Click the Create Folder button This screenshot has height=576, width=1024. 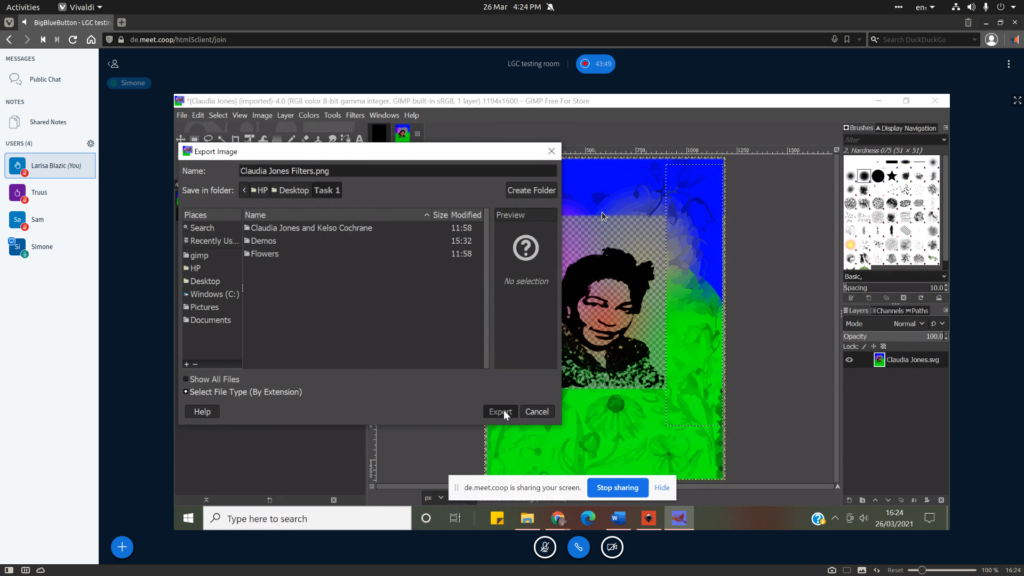[531, 190]
